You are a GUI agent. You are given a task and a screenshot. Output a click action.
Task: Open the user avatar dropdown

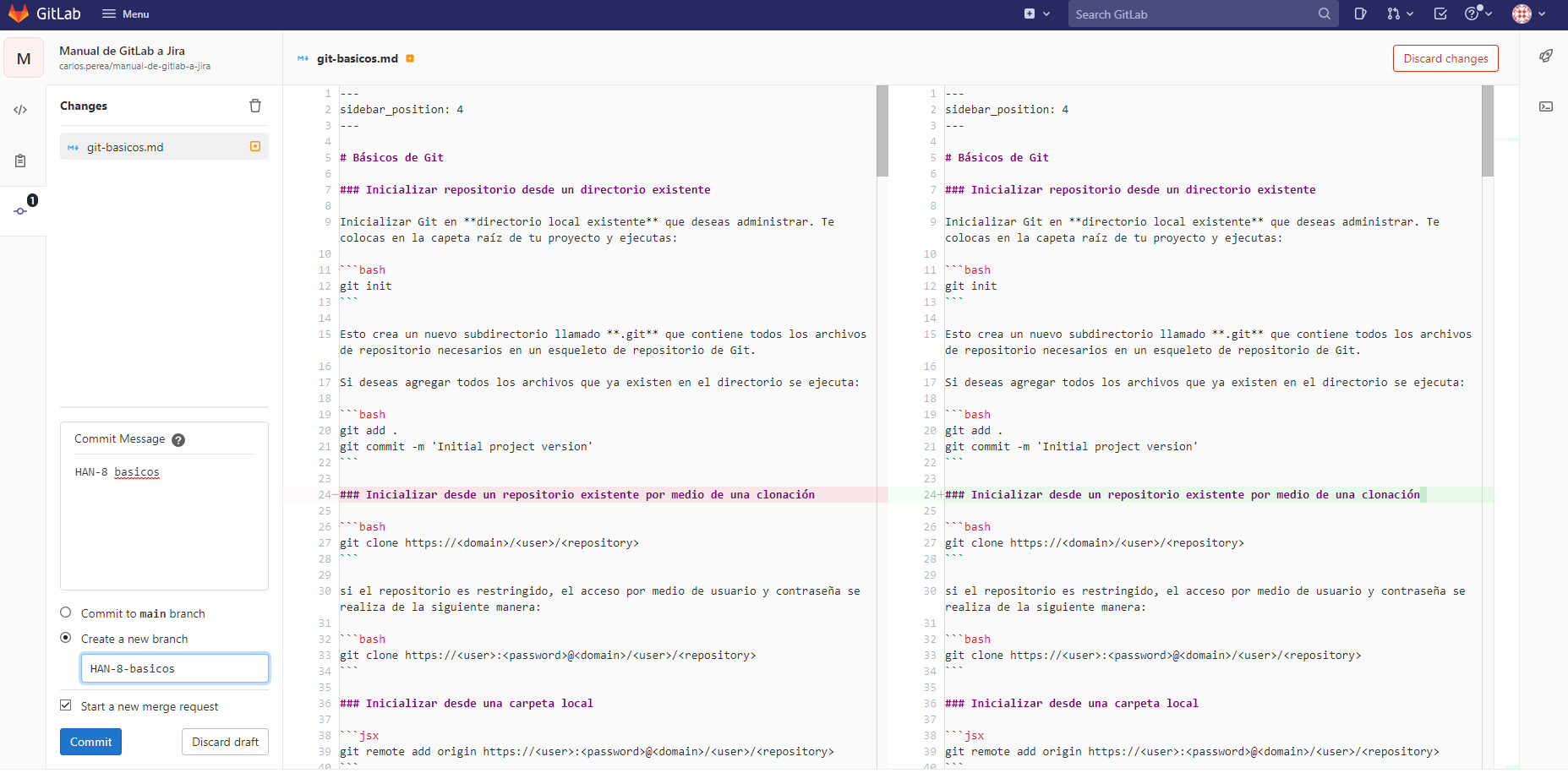coord(1529,14)
